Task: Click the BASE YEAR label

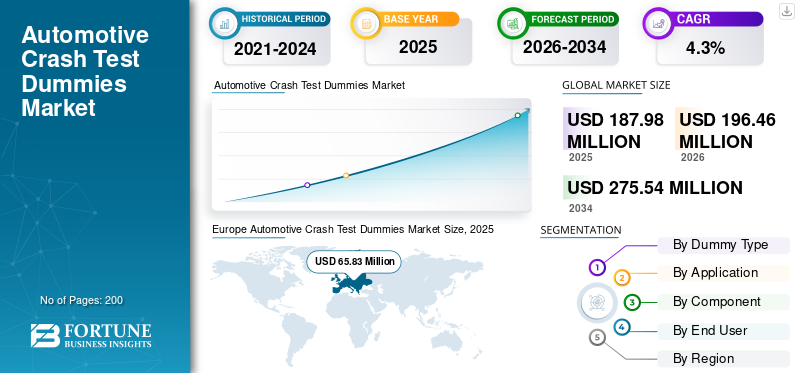Action: click(x=411, y=19)
